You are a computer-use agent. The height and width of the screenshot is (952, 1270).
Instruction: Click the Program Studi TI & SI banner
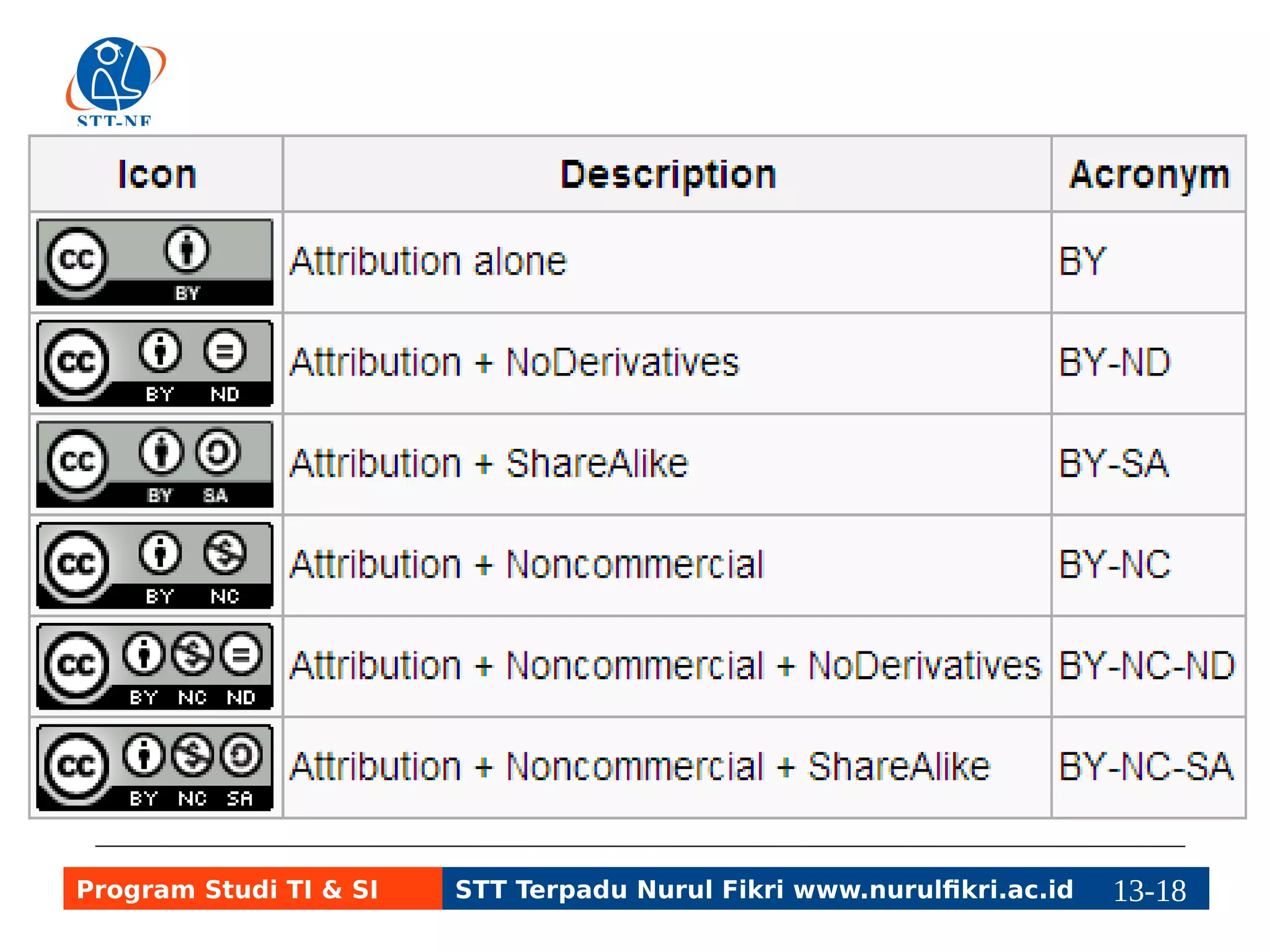253,889
